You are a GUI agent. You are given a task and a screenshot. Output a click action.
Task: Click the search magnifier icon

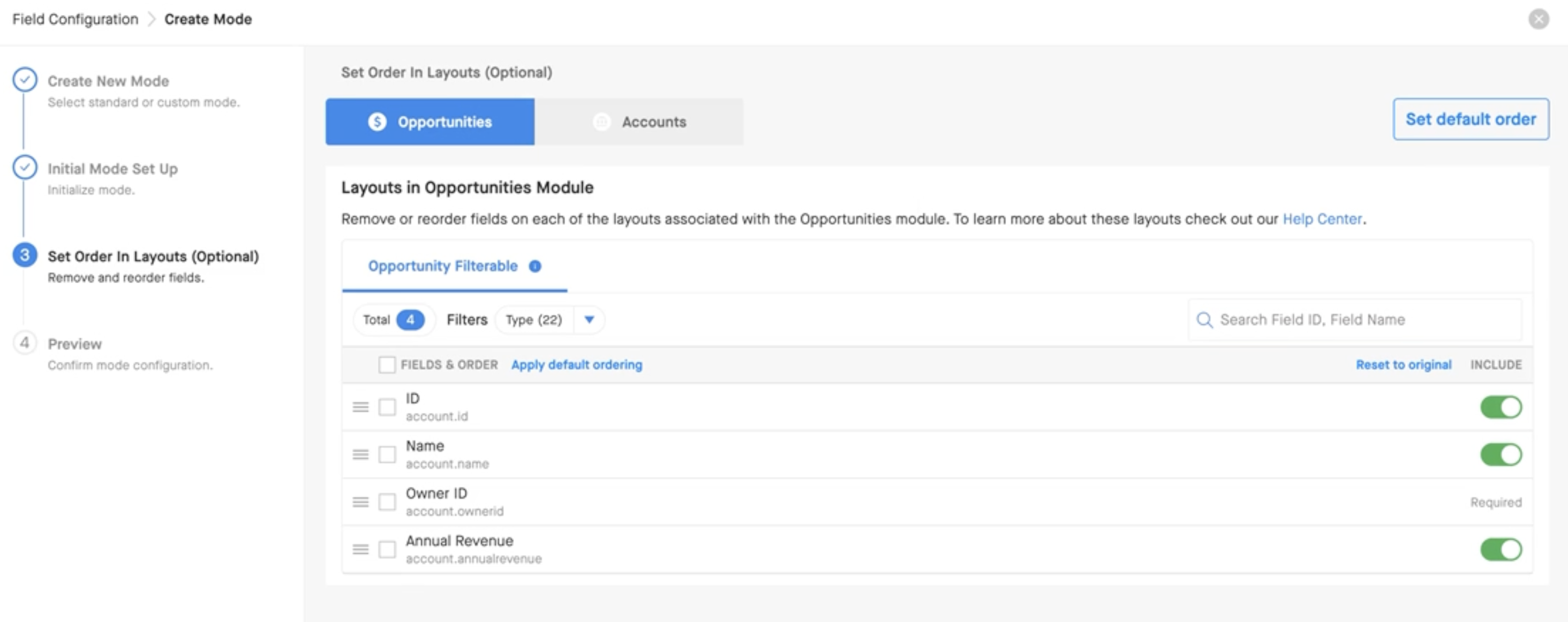1204,320
